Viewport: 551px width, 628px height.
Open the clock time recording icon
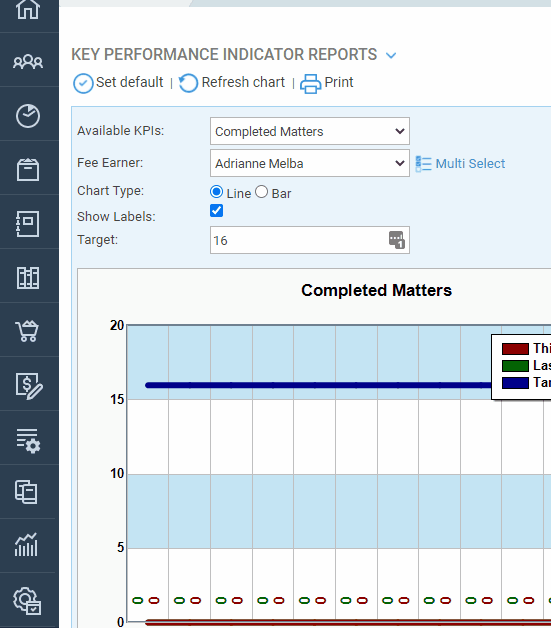coord(28,116)
